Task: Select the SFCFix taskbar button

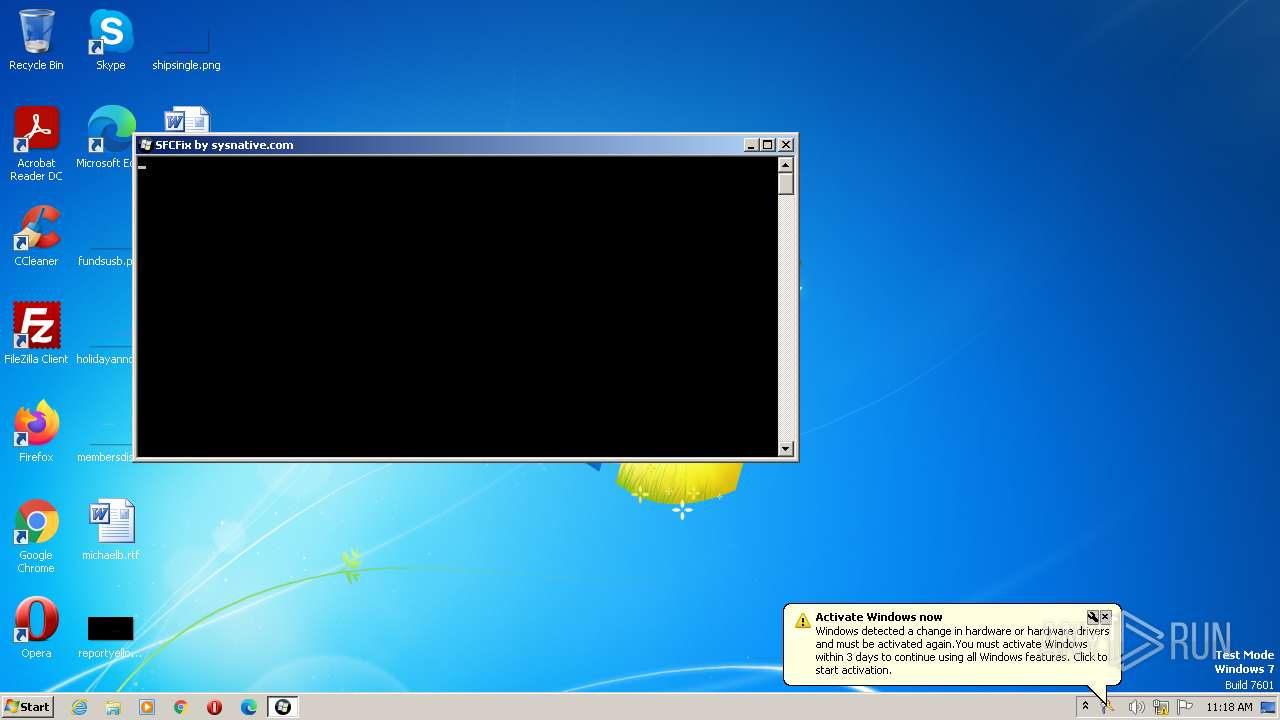Action: pos(283,707)
